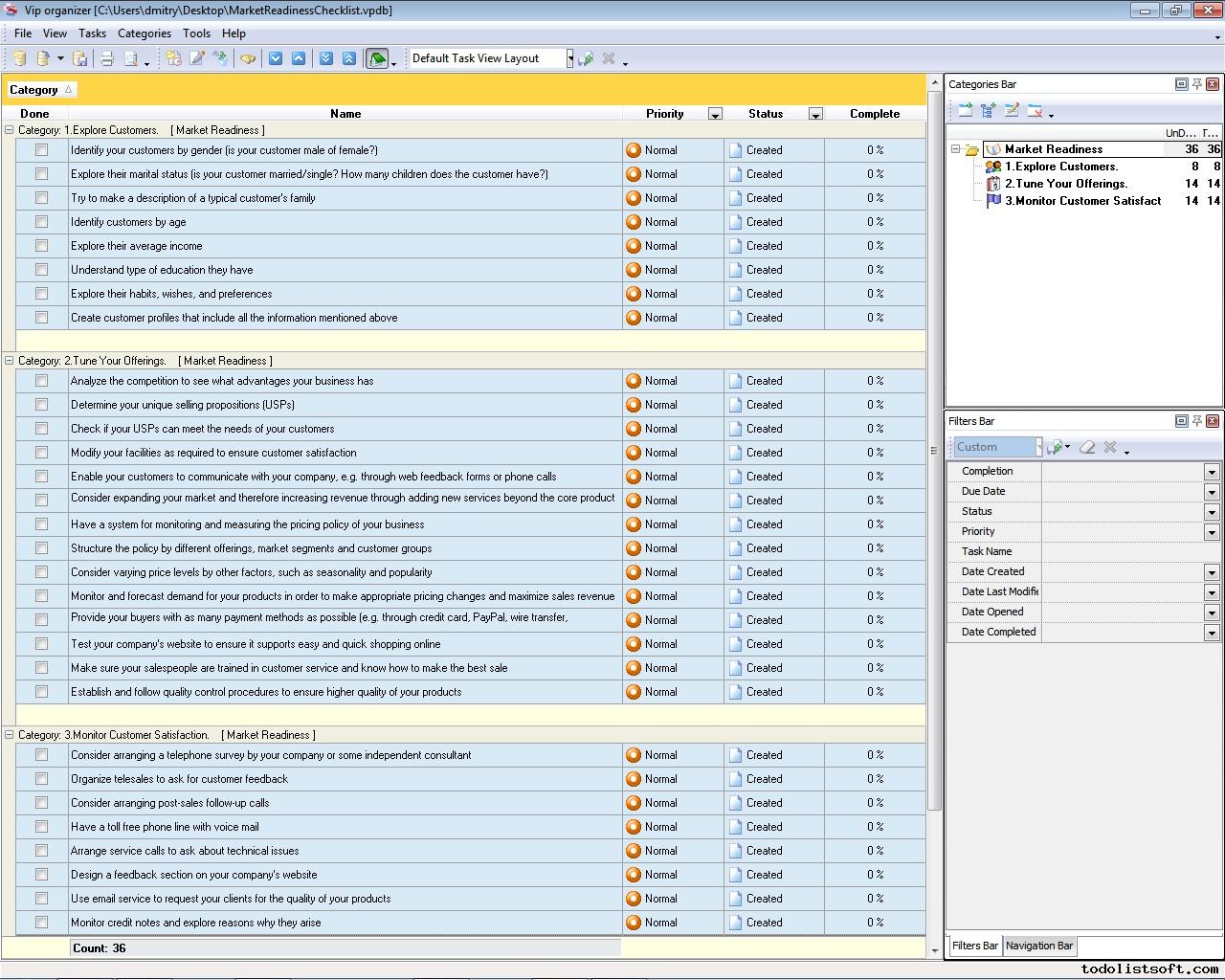Viewport: 1225px width, 980px height.
Task: Pin the Categories Bar panel with pushpin
Action: pos(1196,84)
